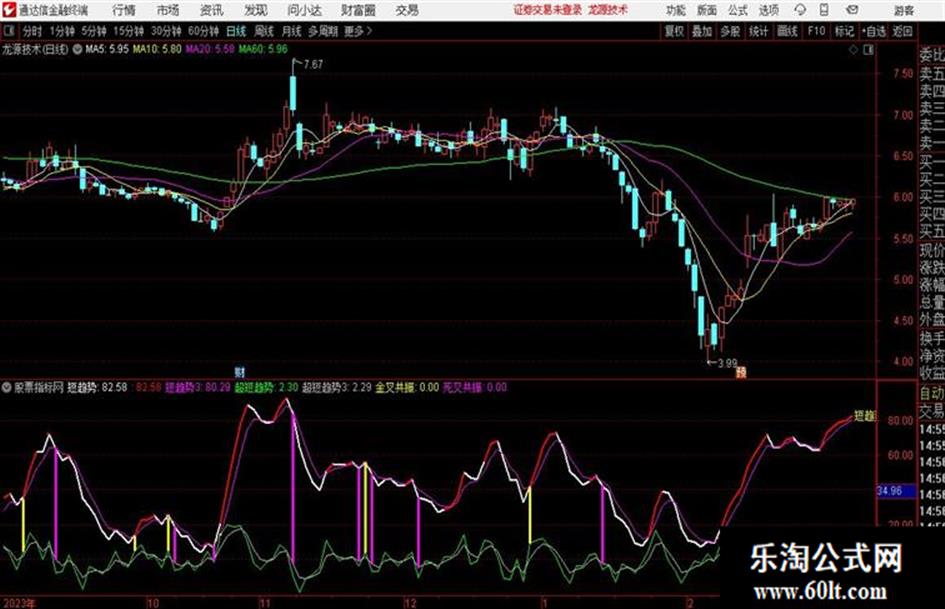Click the 统计 statistics toolbar button
The height and width of the screenshot is (609, 945).
tap(759, 31)
